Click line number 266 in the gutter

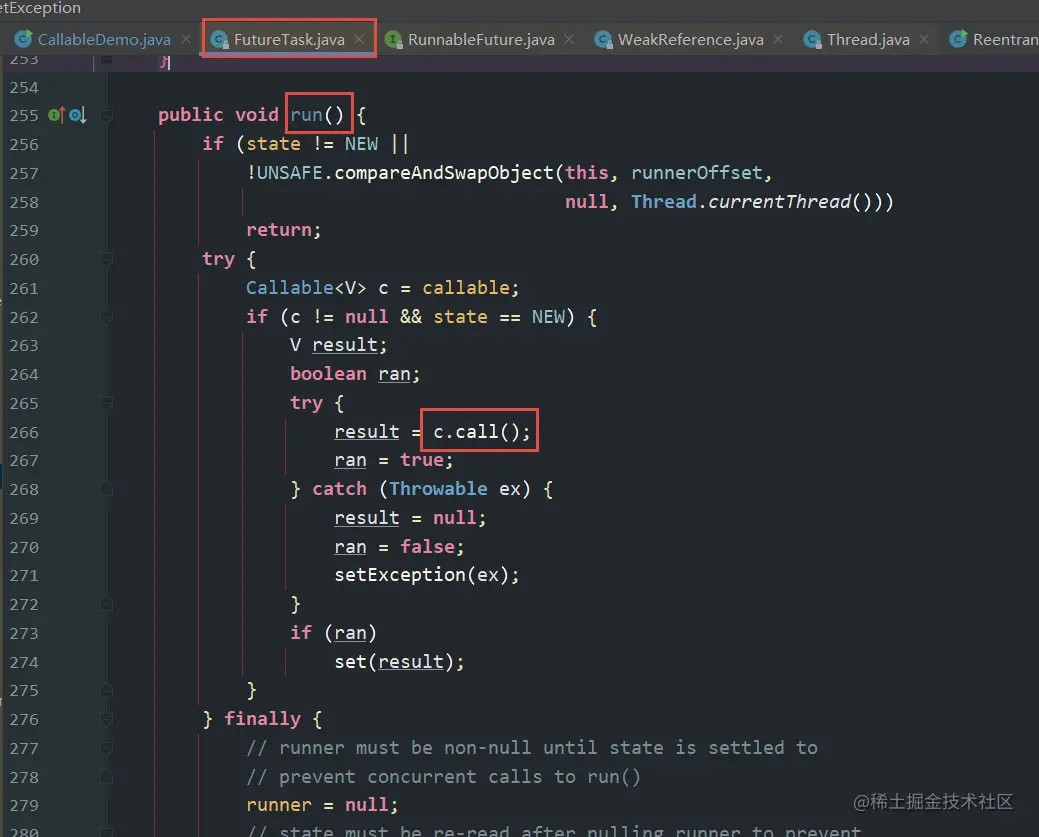click(24, 432)
